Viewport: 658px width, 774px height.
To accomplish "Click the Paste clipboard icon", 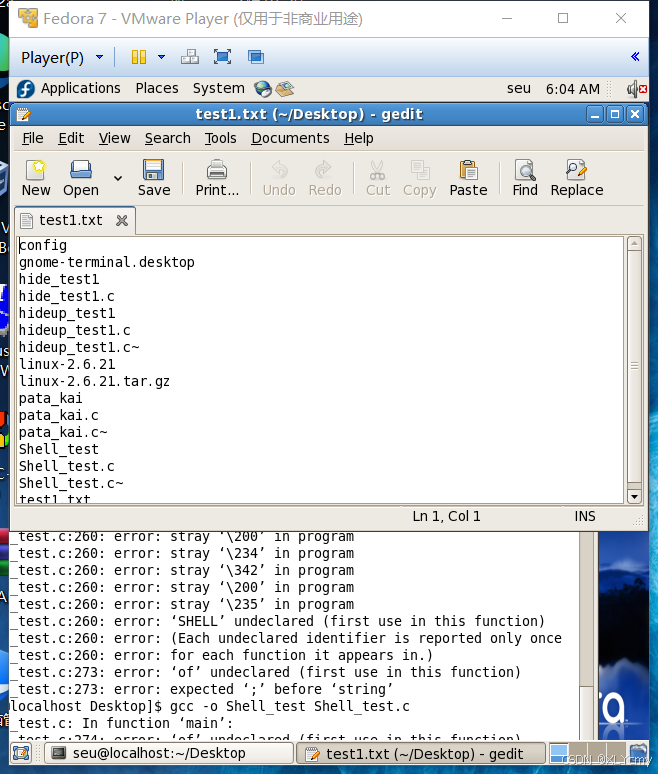I will pyautogui.click(x=468, y=178).
